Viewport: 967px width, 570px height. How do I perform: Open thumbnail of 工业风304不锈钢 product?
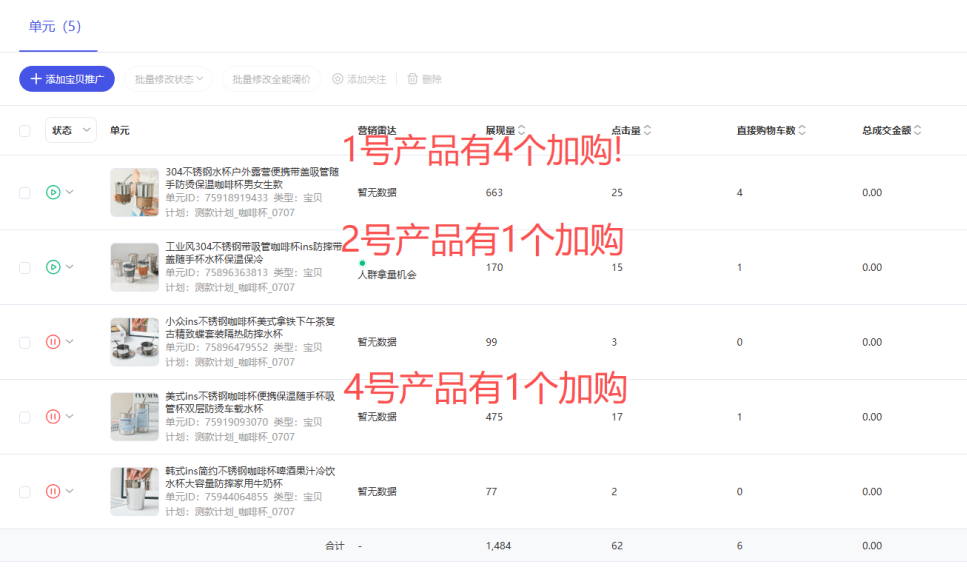(134, 267)
